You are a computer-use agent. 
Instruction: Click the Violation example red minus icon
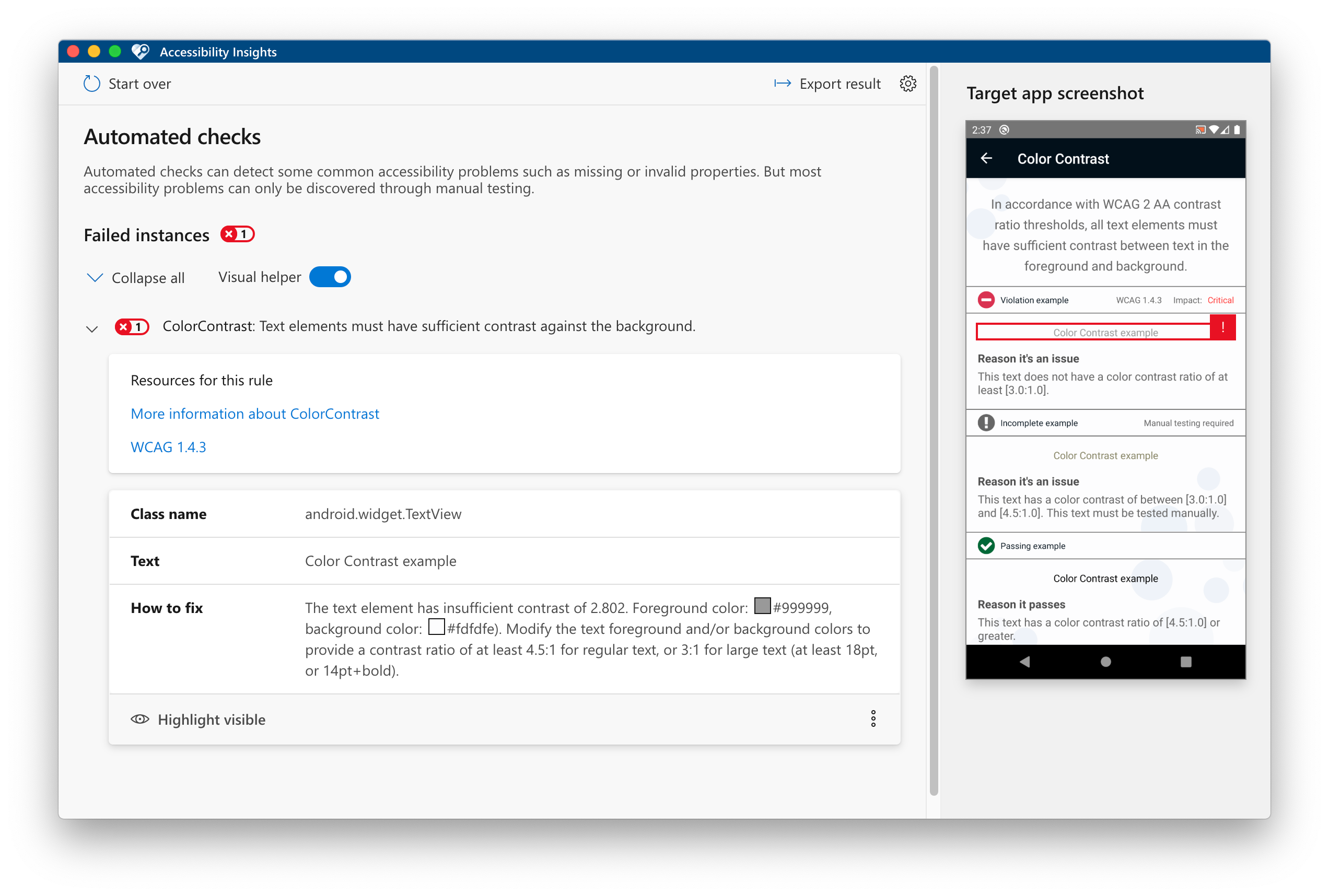point(986,300)
